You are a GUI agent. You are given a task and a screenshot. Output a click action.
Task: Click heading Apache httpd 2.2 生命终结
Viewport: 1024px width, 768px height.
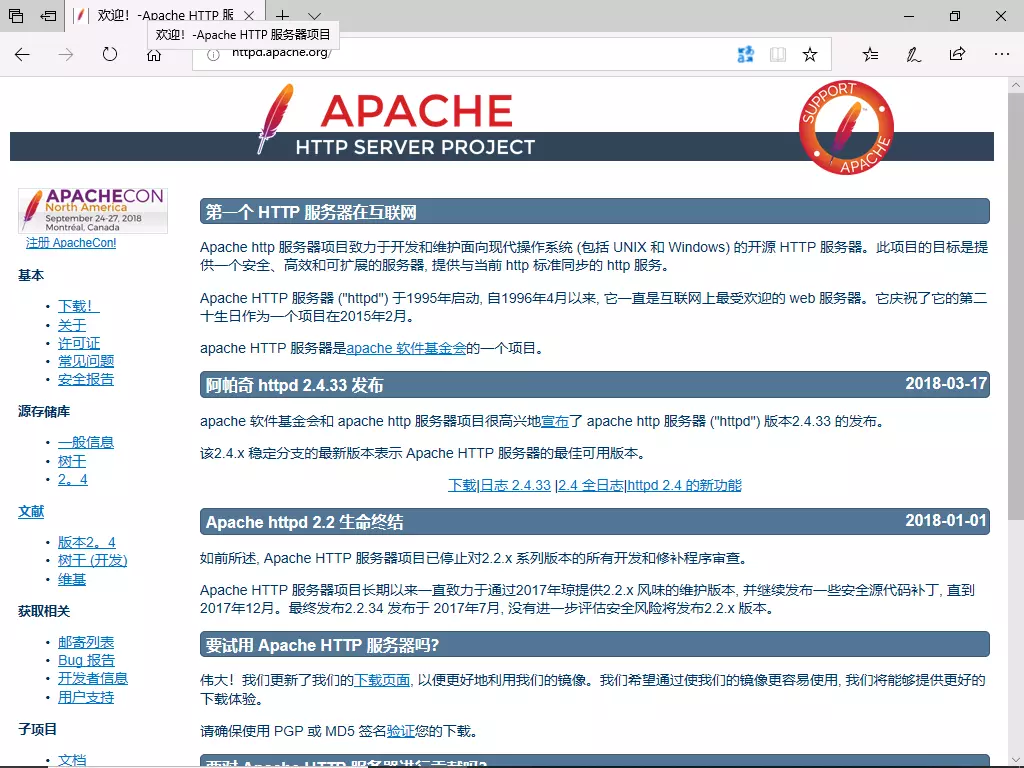(304, 522)
